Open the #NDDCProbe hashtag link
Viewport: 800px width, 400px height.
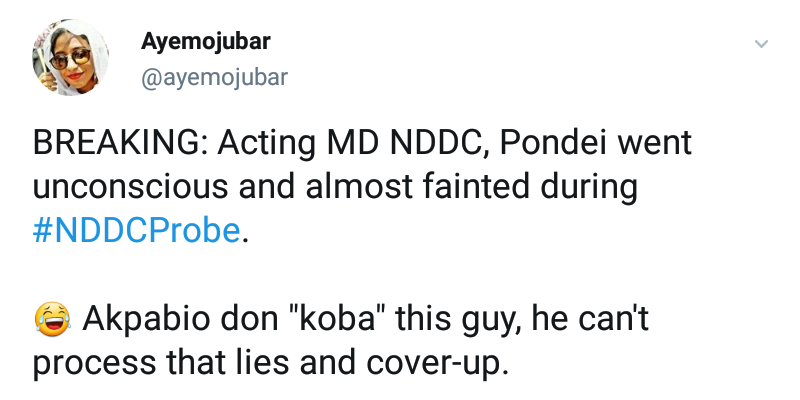(x=136, y=230)
